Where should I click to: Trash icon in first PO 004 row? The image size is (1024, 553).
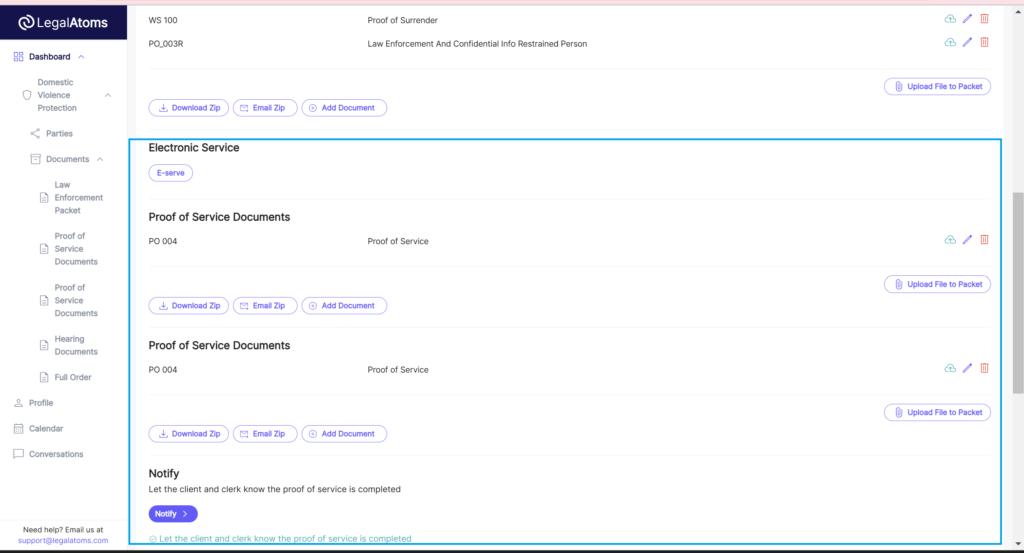click(984, 240)
